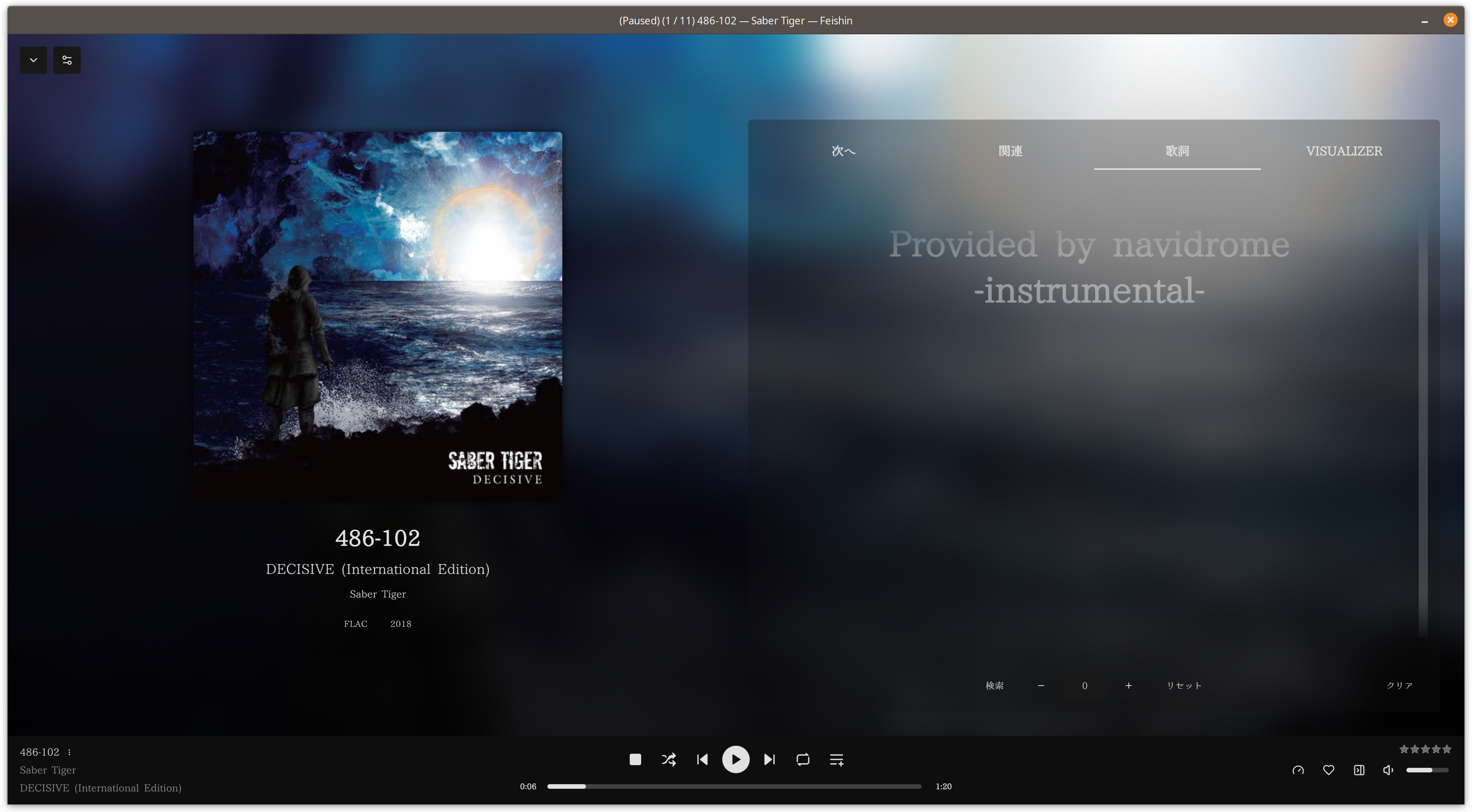Switch to the 関連 tab
The image size is (1472, 812).
pyautogui.click(x=1010, y=151)
